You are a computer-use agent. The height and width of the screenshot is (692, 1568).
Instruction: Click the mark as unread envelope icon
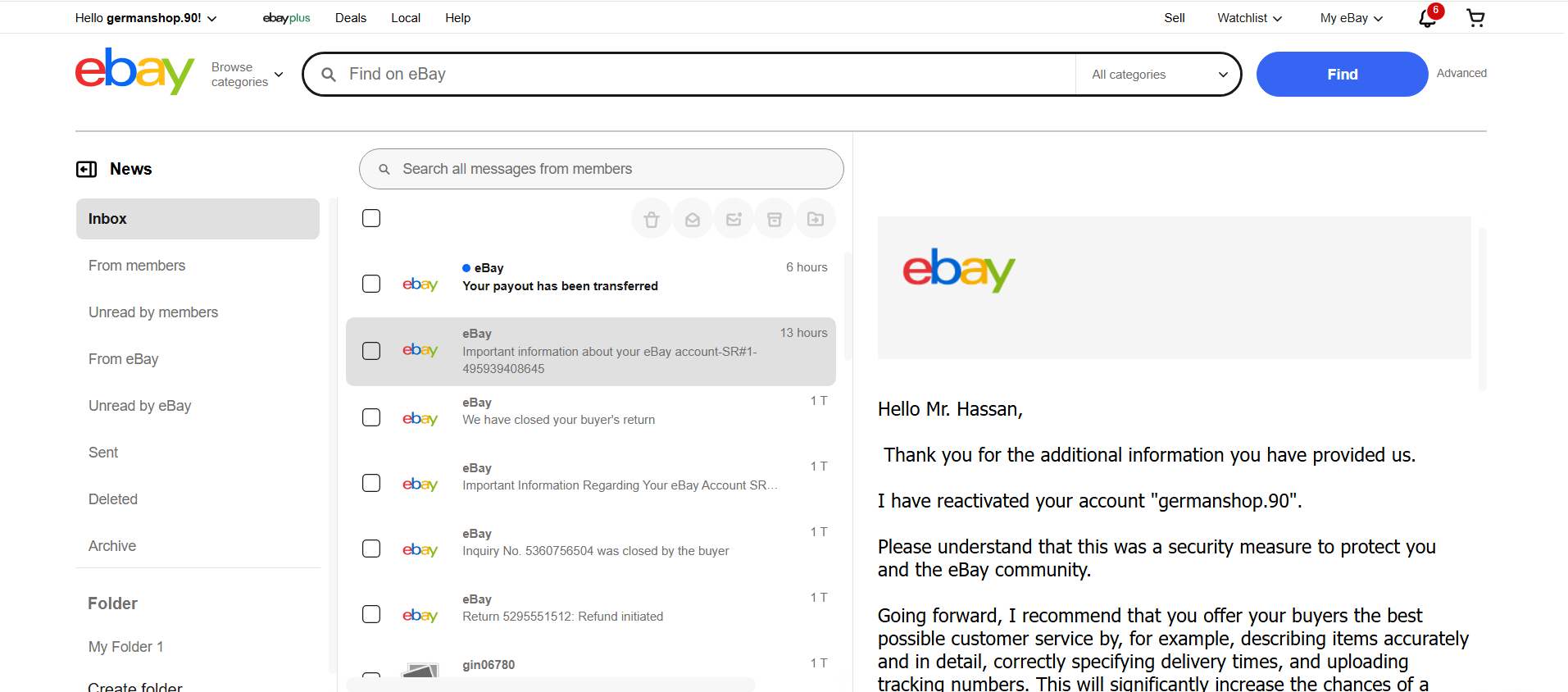tap(734, 219)
